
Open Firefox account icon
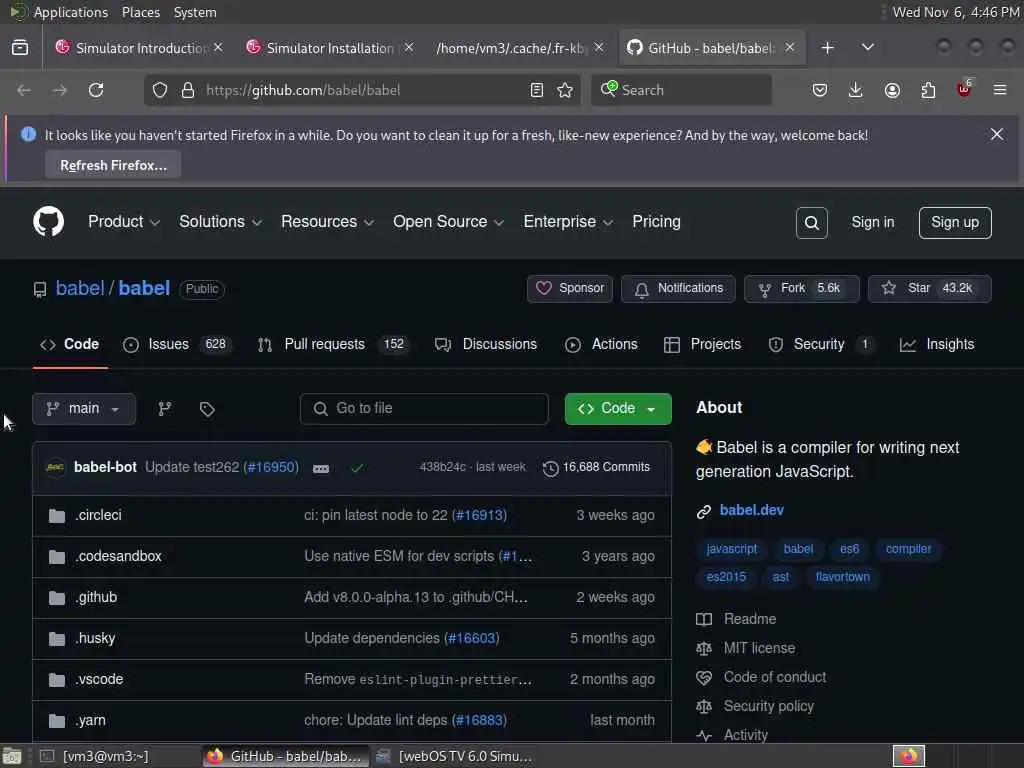892,90
